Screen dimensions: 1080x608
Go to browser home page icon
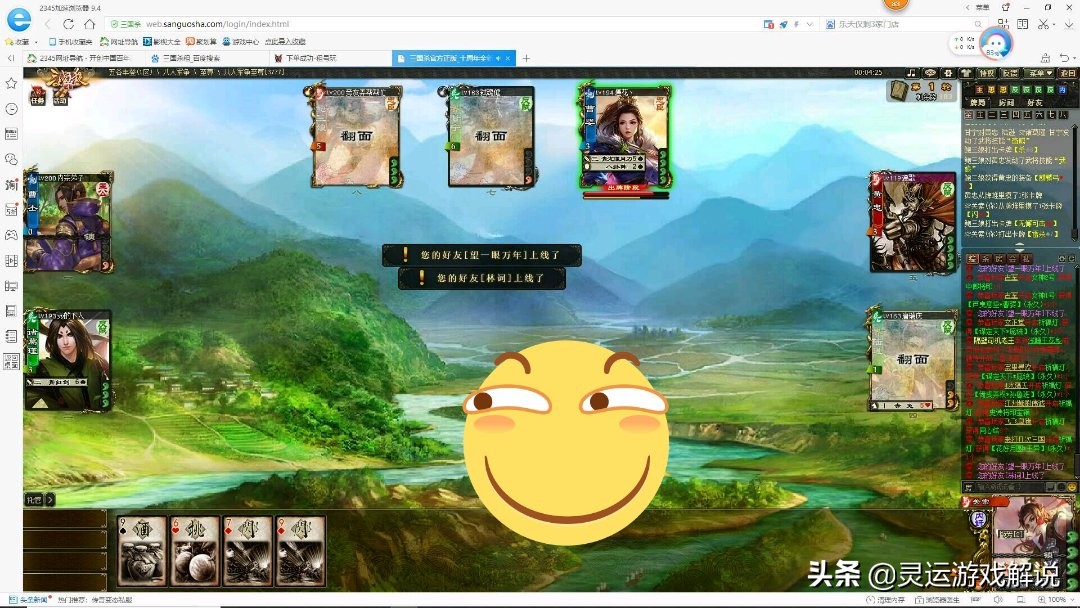(90, 24)
